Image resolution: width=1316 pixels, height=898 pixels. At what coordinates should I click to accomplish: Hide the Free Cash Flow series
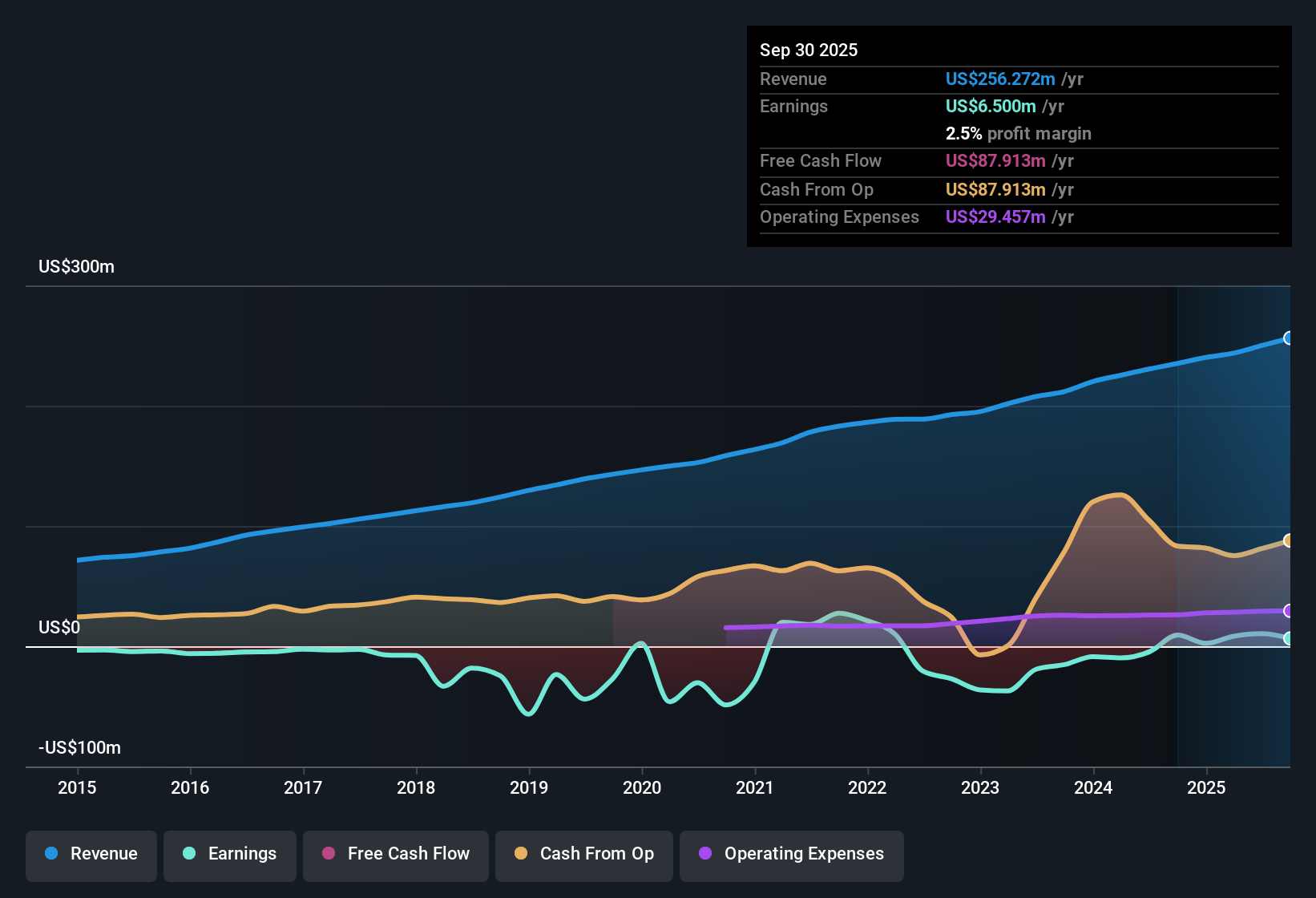coord(395,854)
